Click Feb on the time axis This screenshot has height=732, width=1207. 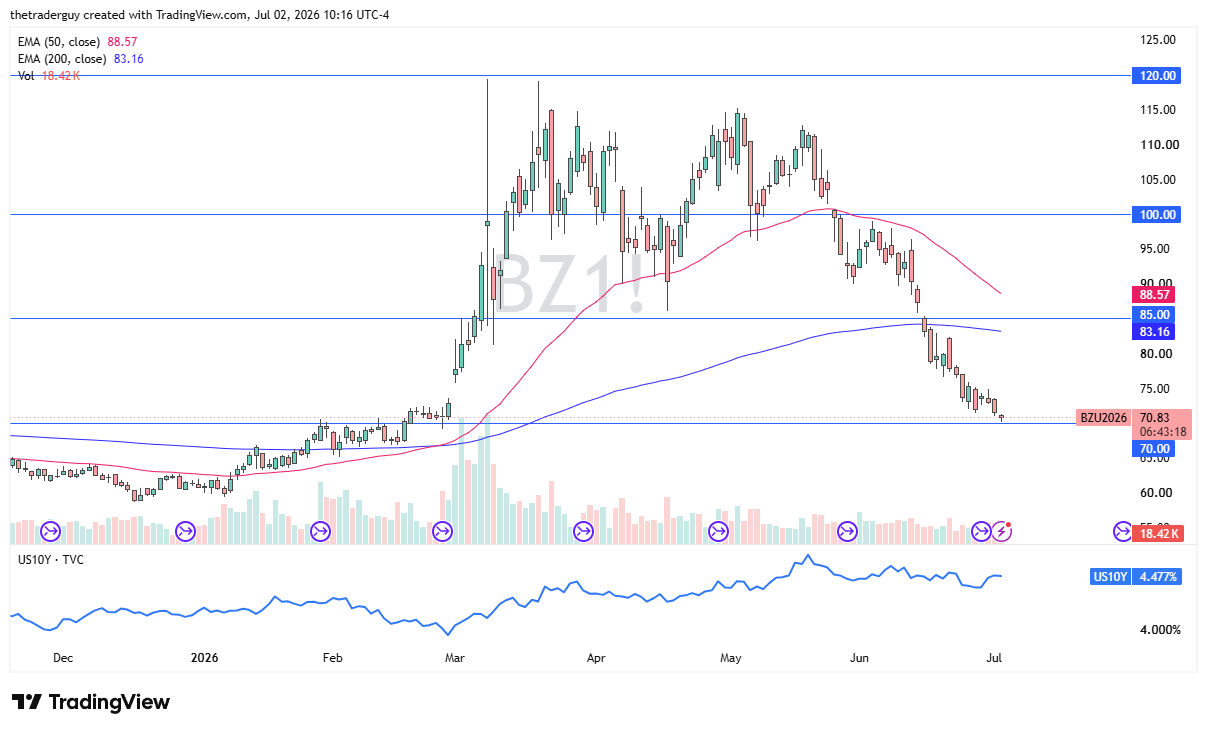(x=332, y=658)
